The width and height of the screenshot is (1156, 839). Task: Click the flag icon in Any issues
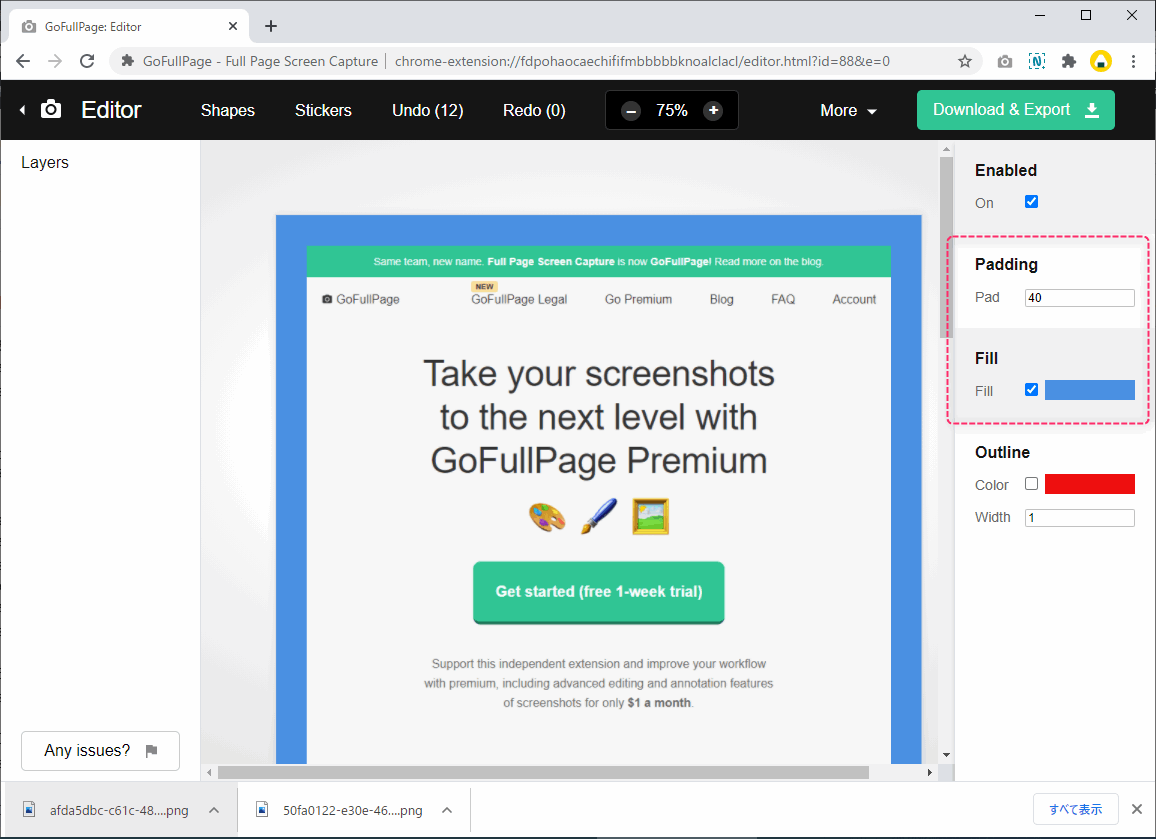(152, 751)
